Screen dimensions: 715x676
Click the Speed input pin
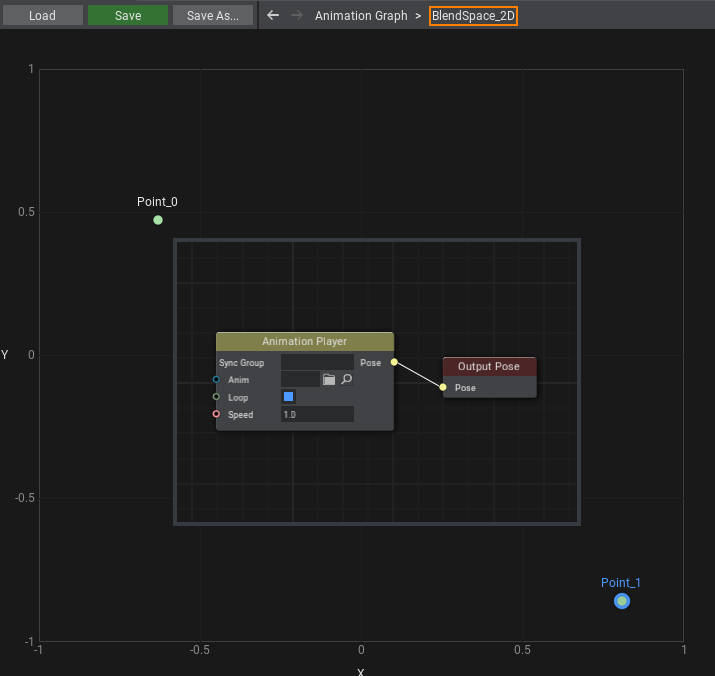click(x=216, y=414)
